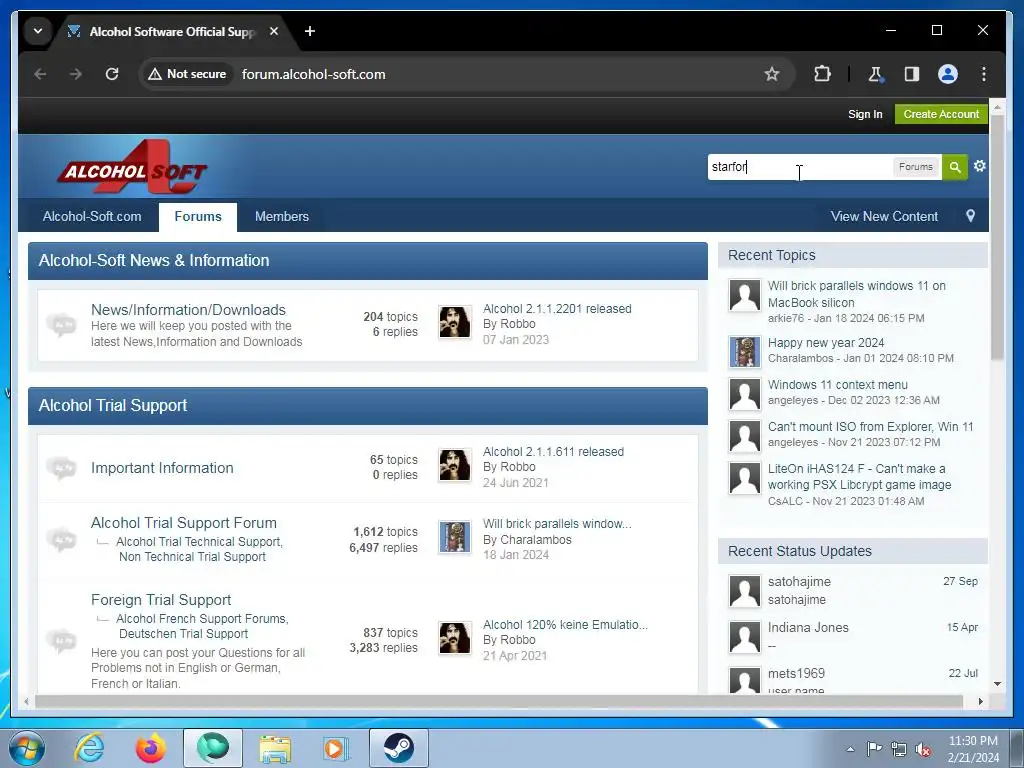The image size is (1024, 768).
Task: Open Foreign Trial Support forum
Action: (x=161, y=600)
